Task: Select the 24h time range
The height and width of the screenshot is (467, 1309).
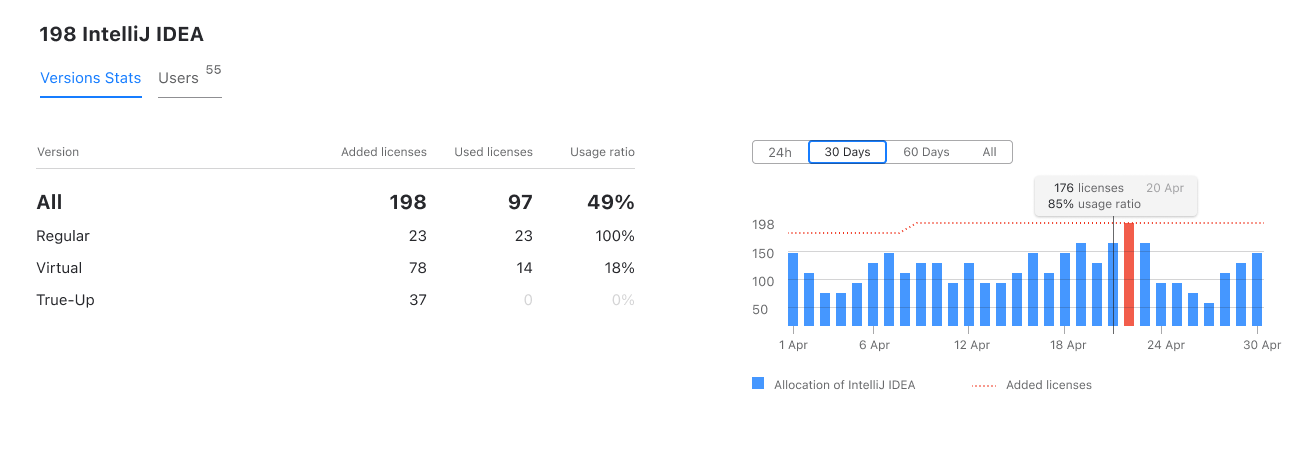Action: pos(780,152)
